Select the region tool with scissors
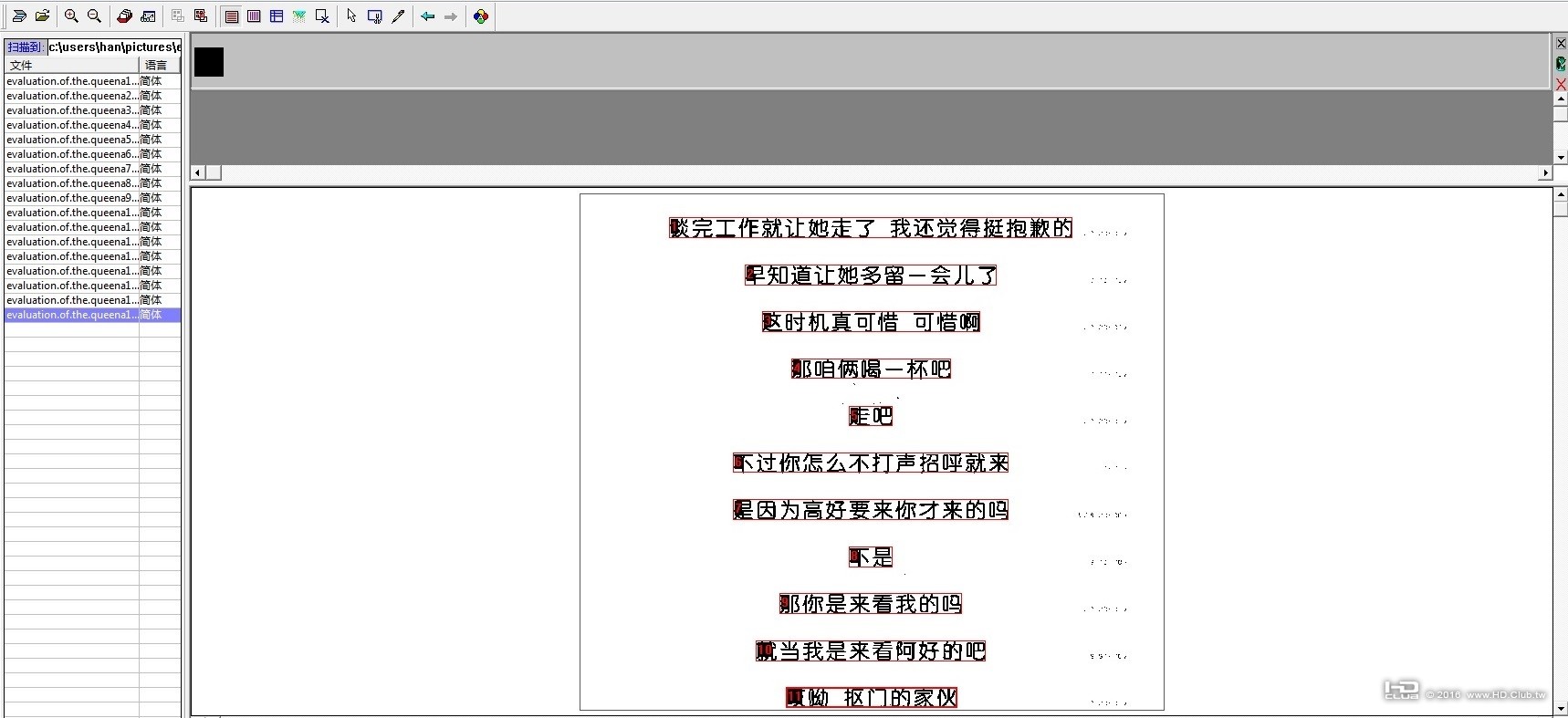Viewport: 1568px width, 718px height. coord(375,16)
